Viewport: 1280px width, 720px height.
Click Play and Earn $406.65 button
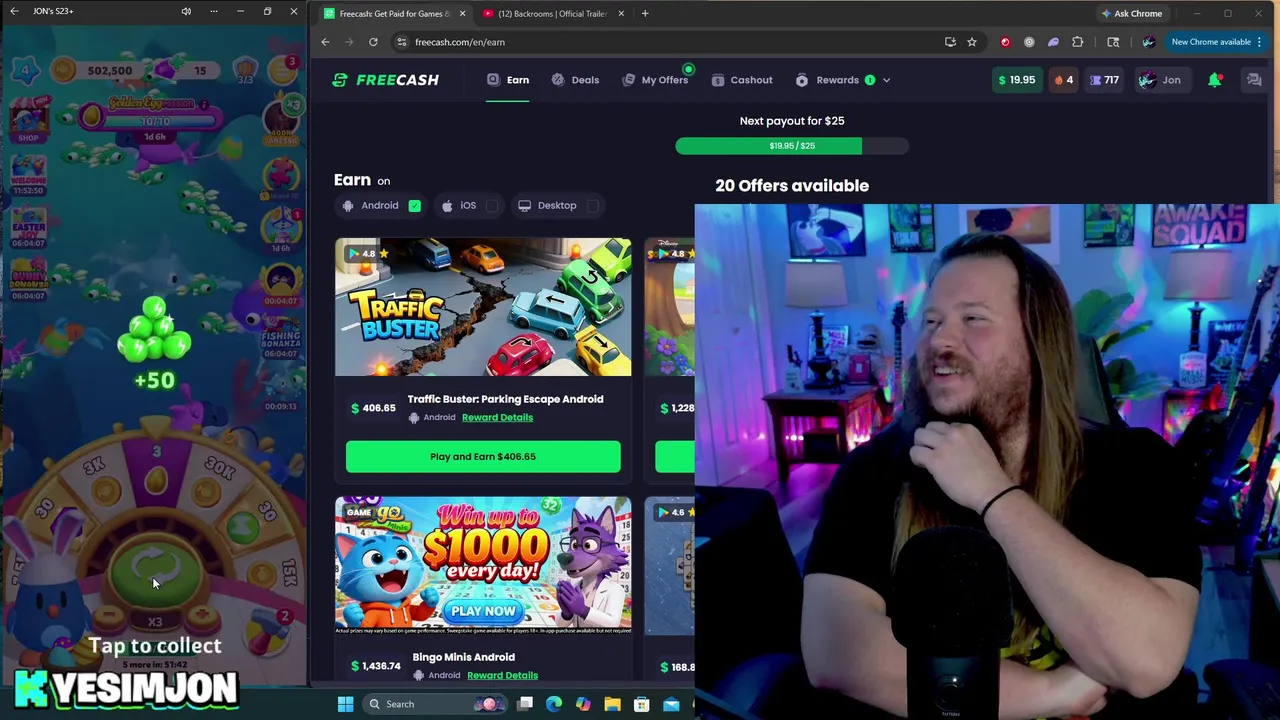point(483,457)
